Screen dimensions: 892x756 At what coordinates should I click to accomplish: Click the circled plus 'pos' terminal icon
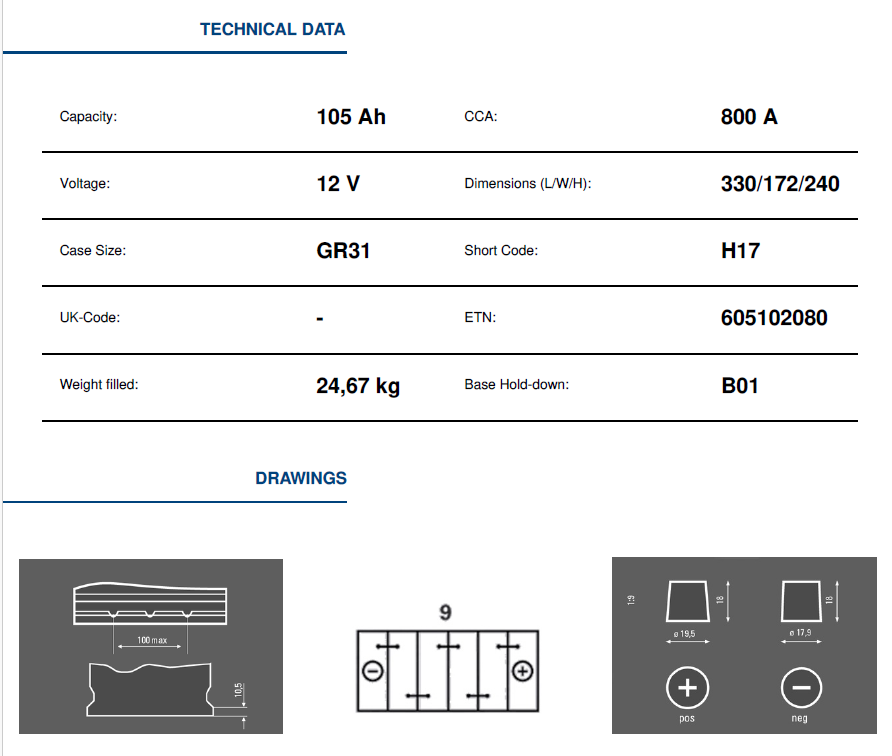(687, 687)
